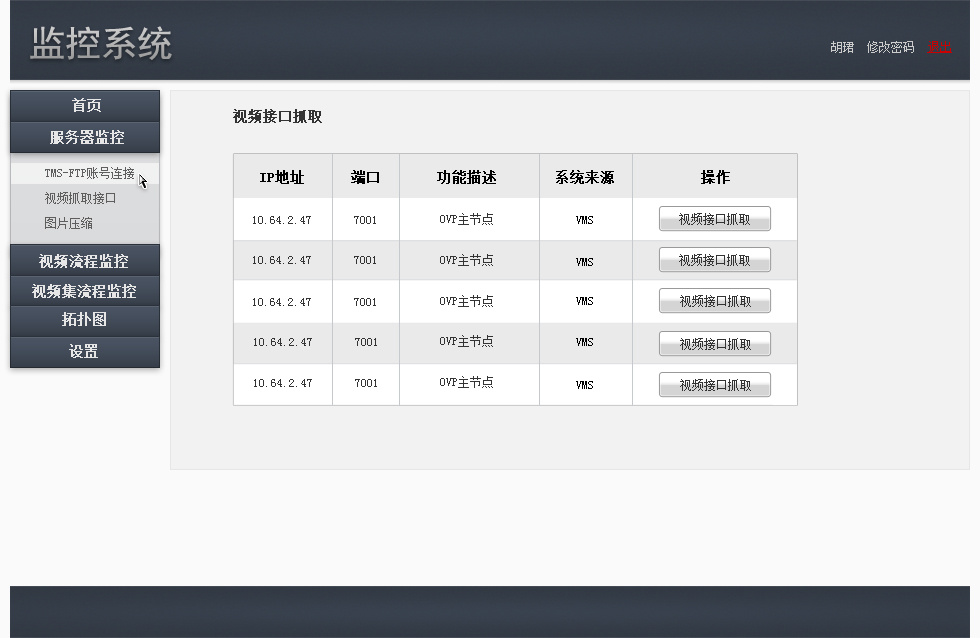The height and width of the screenshot is (638, 980).
Task: Open 拓扑图 from the sidebar
Action: click(85, 320)
